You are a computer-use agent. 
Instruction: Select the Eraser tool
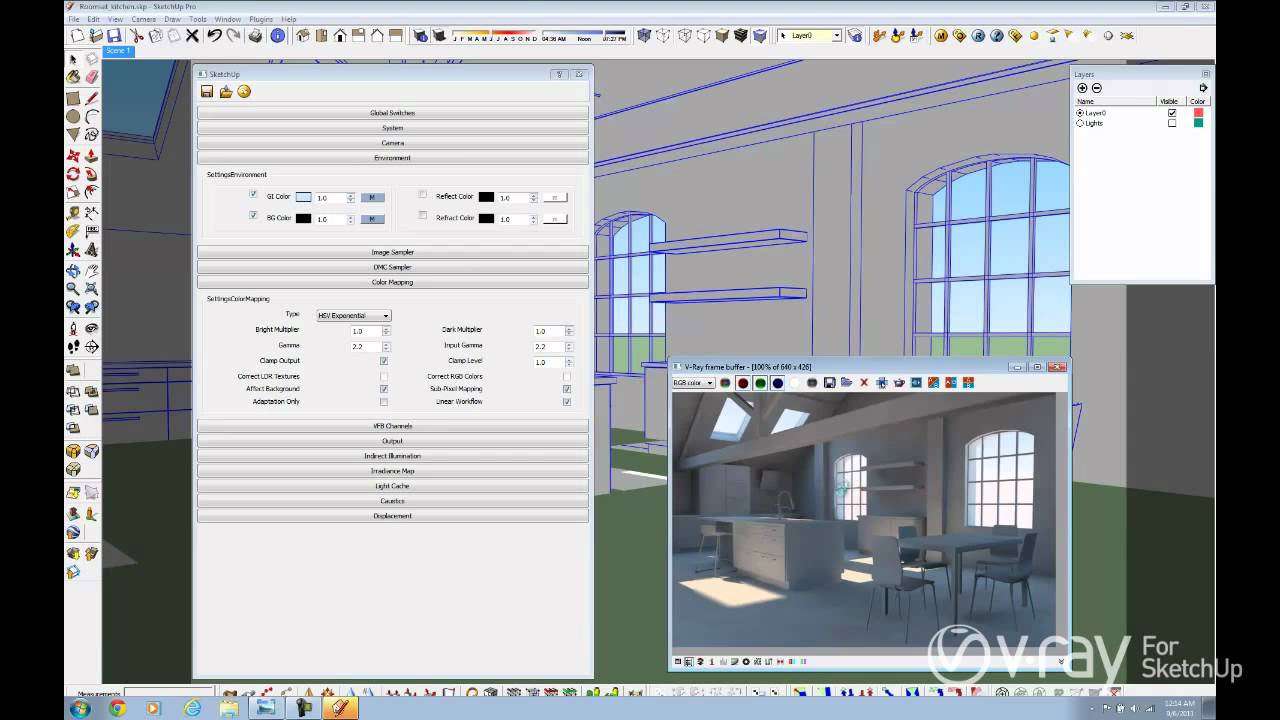point(92,77)
